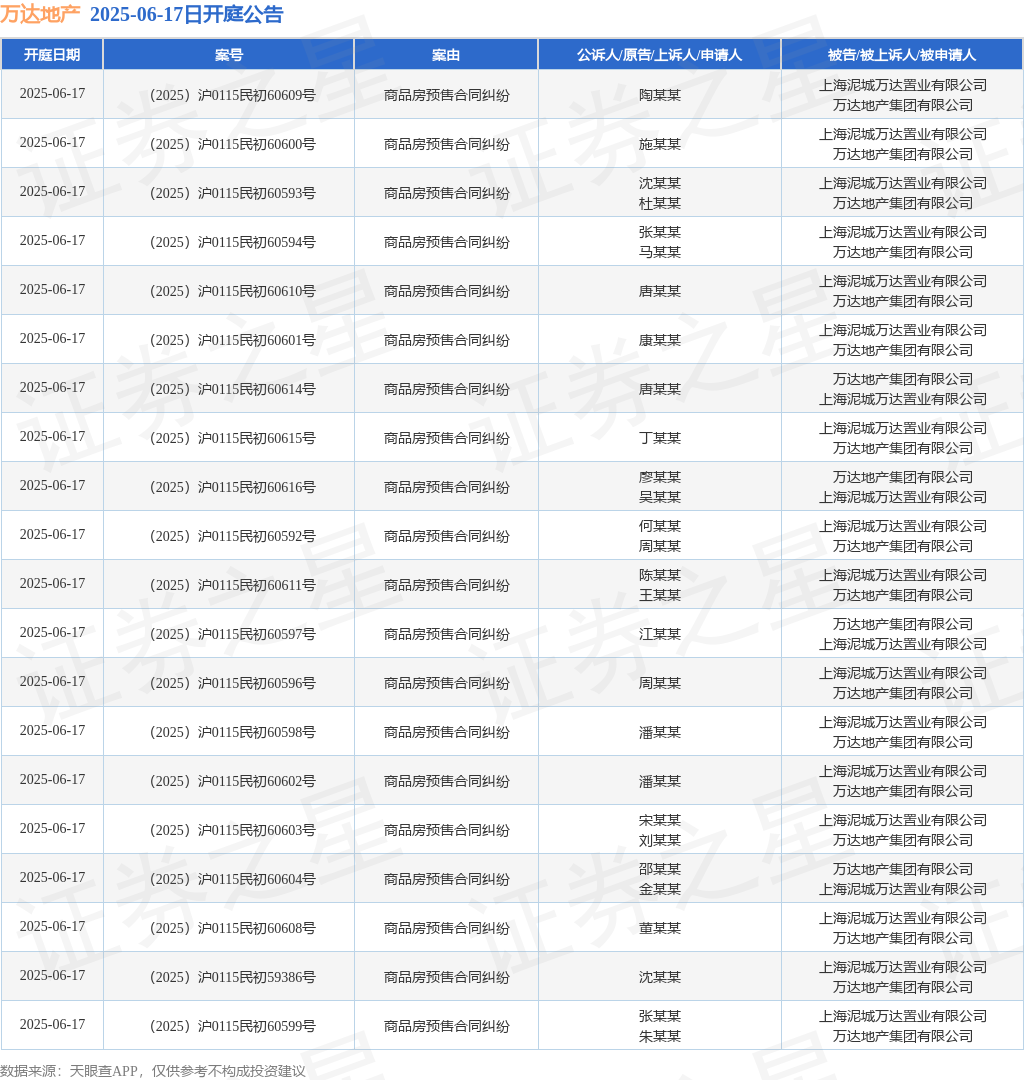The width and height of the screenshot is (1024, 1080).
Task: Click case number 沪0115民初60609号
Action: [x=233, y=95]
